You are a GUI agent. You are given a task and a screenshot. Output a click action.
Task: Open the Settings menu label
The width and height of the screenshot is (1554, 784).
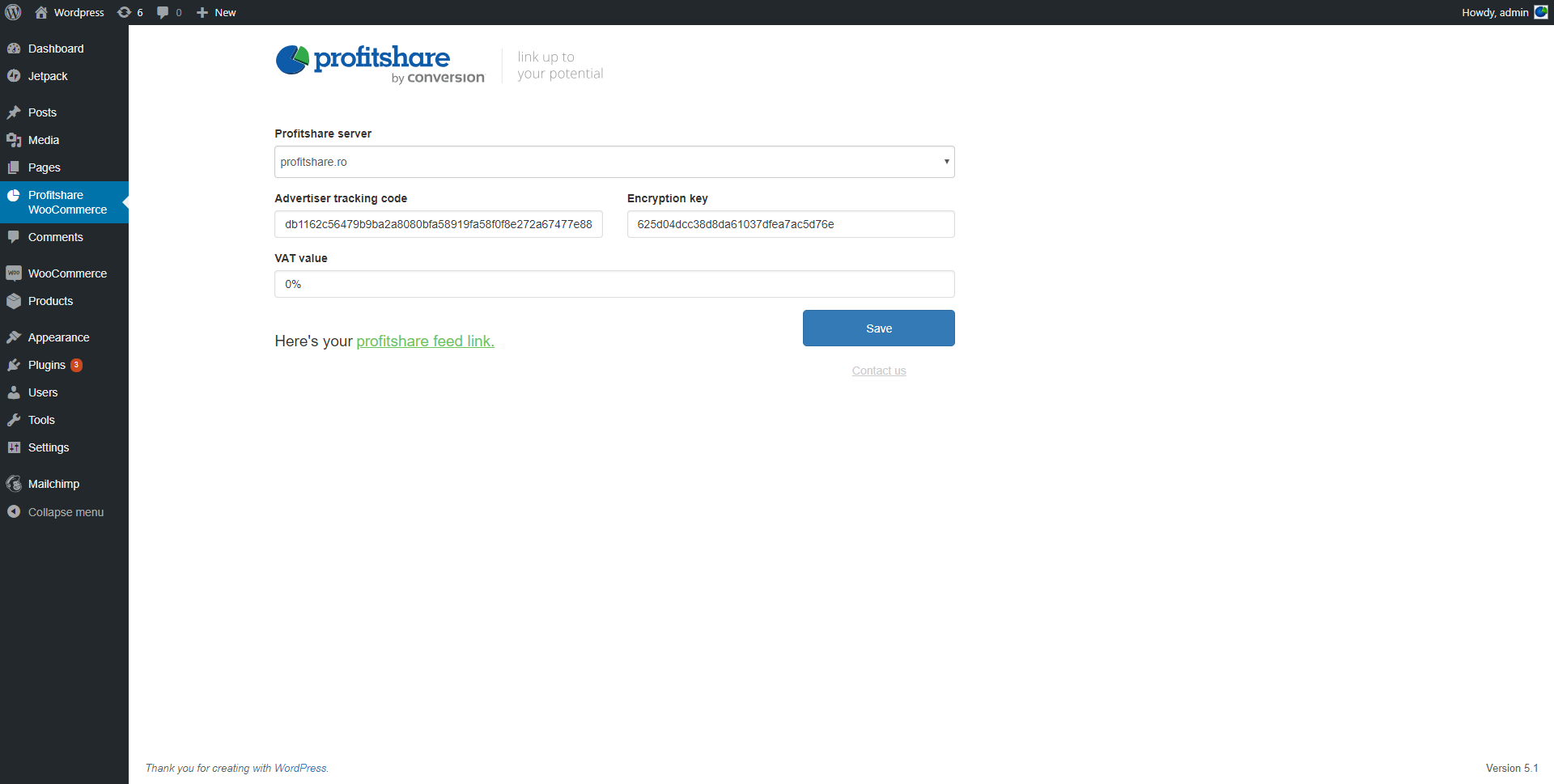coord(49,447)
